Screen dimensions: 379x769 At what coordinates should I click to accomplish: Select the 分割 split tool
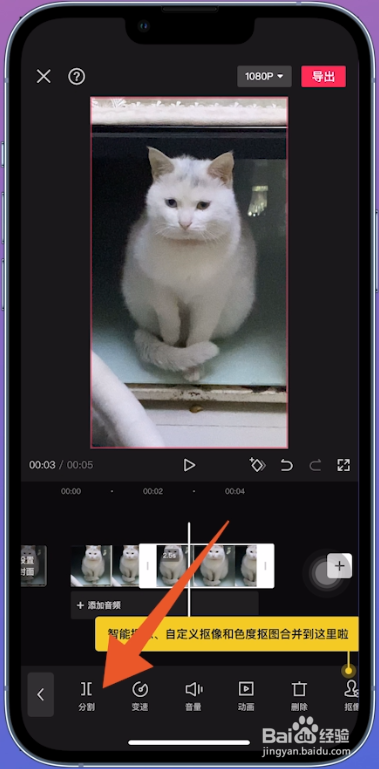(x=86, y=695)
